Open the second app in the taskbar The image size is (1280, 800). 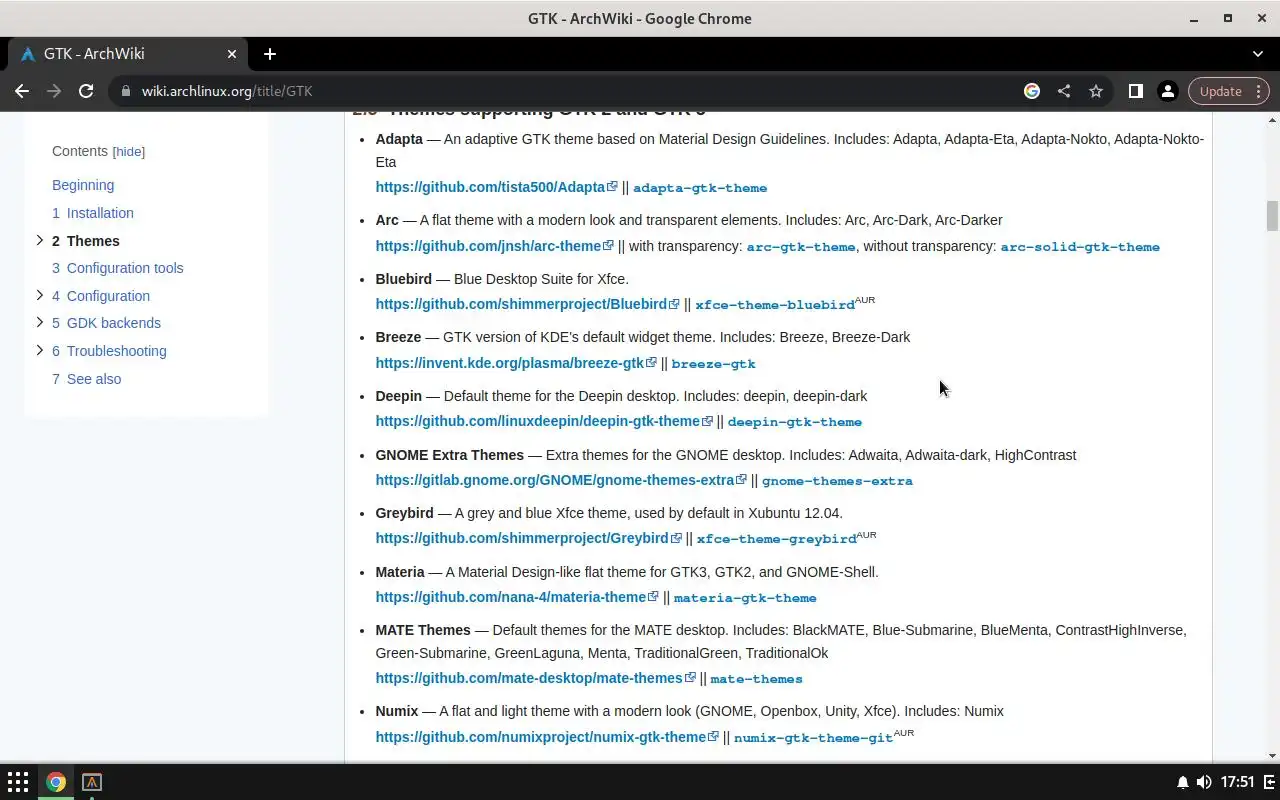pyautogui.click(x=92, y=782)
